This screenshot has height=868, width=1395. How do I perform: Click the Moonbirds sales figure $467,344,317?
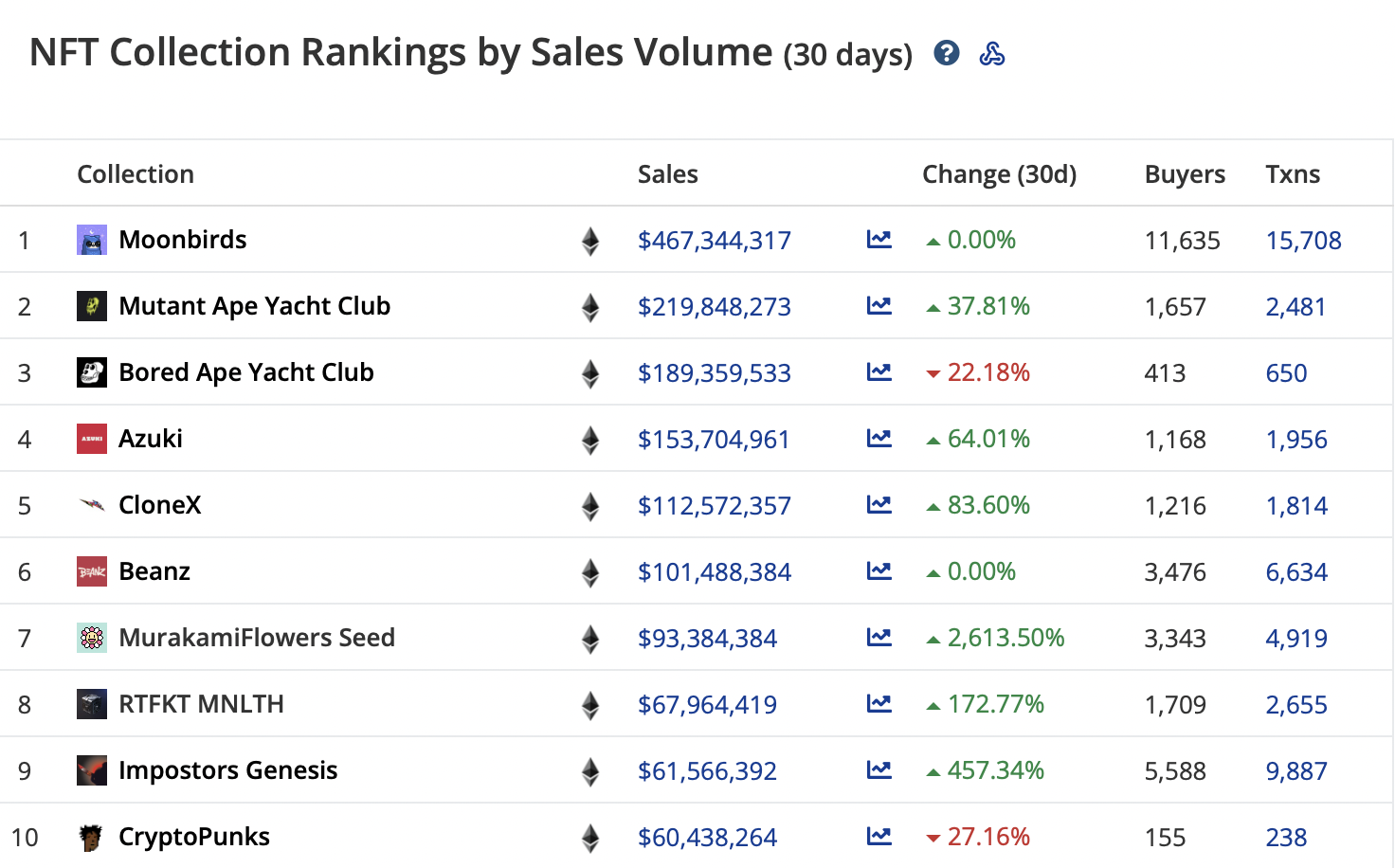[715, 241]
